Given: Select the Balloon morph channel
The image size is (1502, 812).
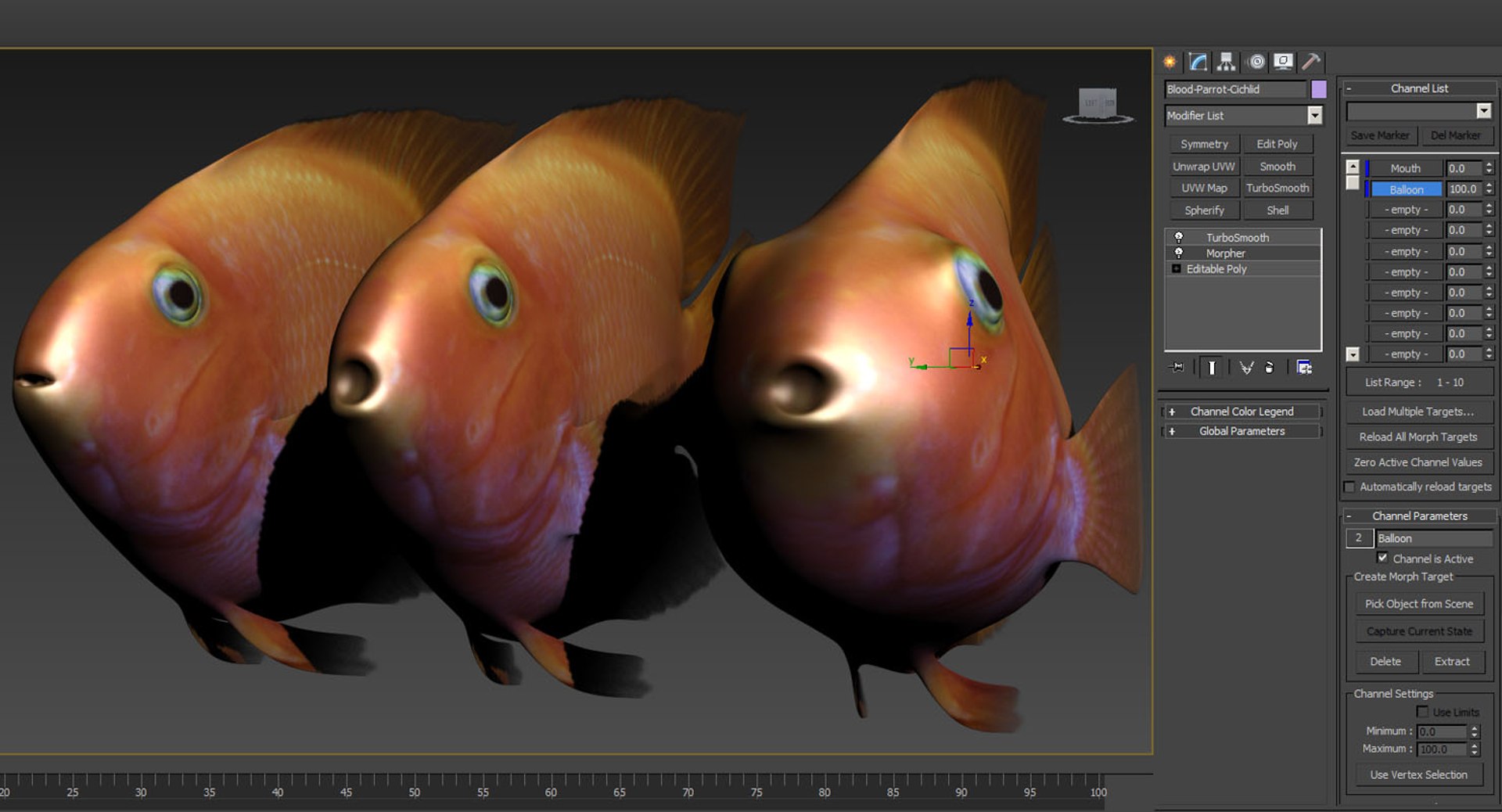Looking at the screenshot, I should pos(1406,189).
